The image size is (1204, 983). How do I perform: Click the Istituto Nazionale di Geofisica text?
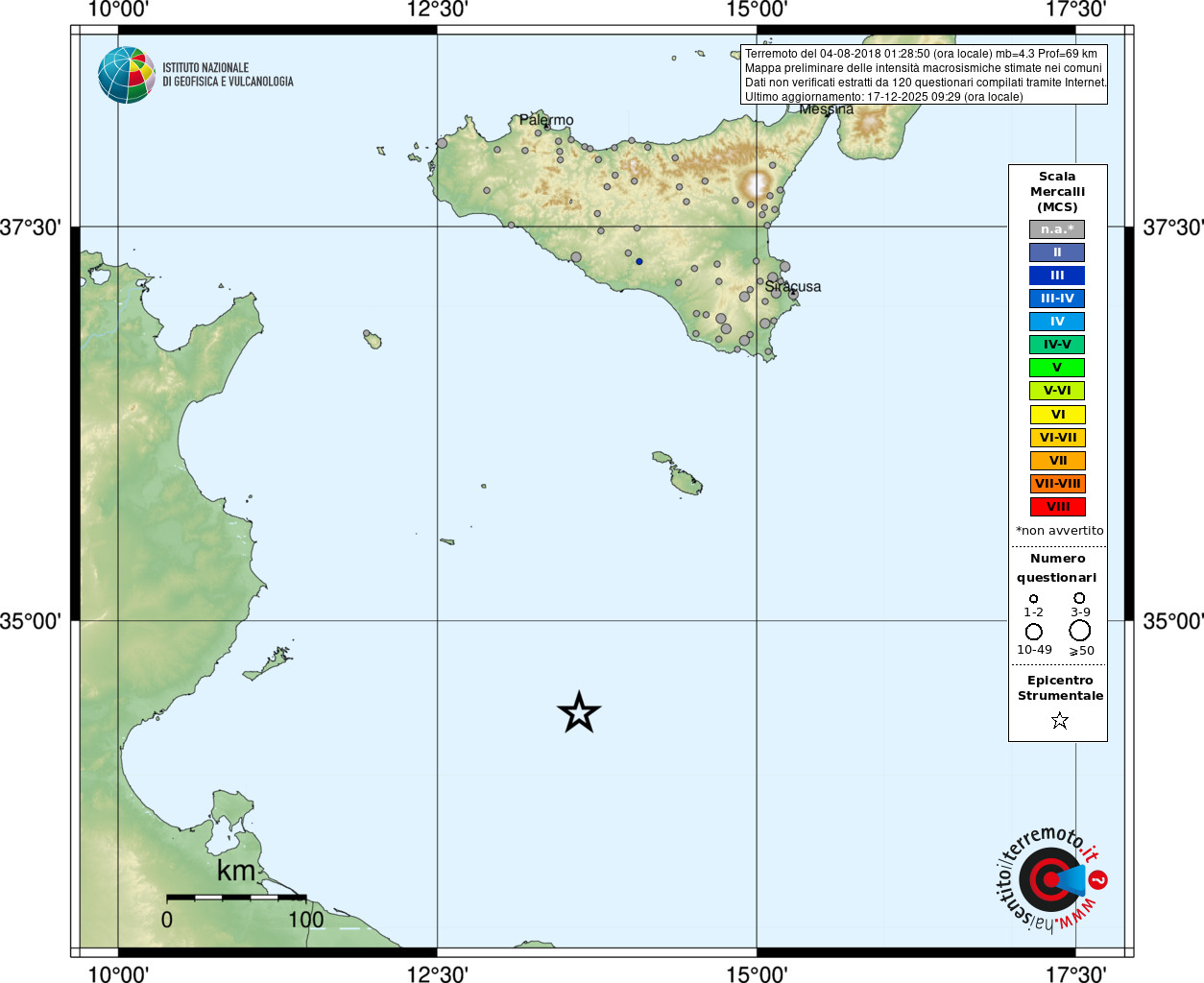point(228,75)
